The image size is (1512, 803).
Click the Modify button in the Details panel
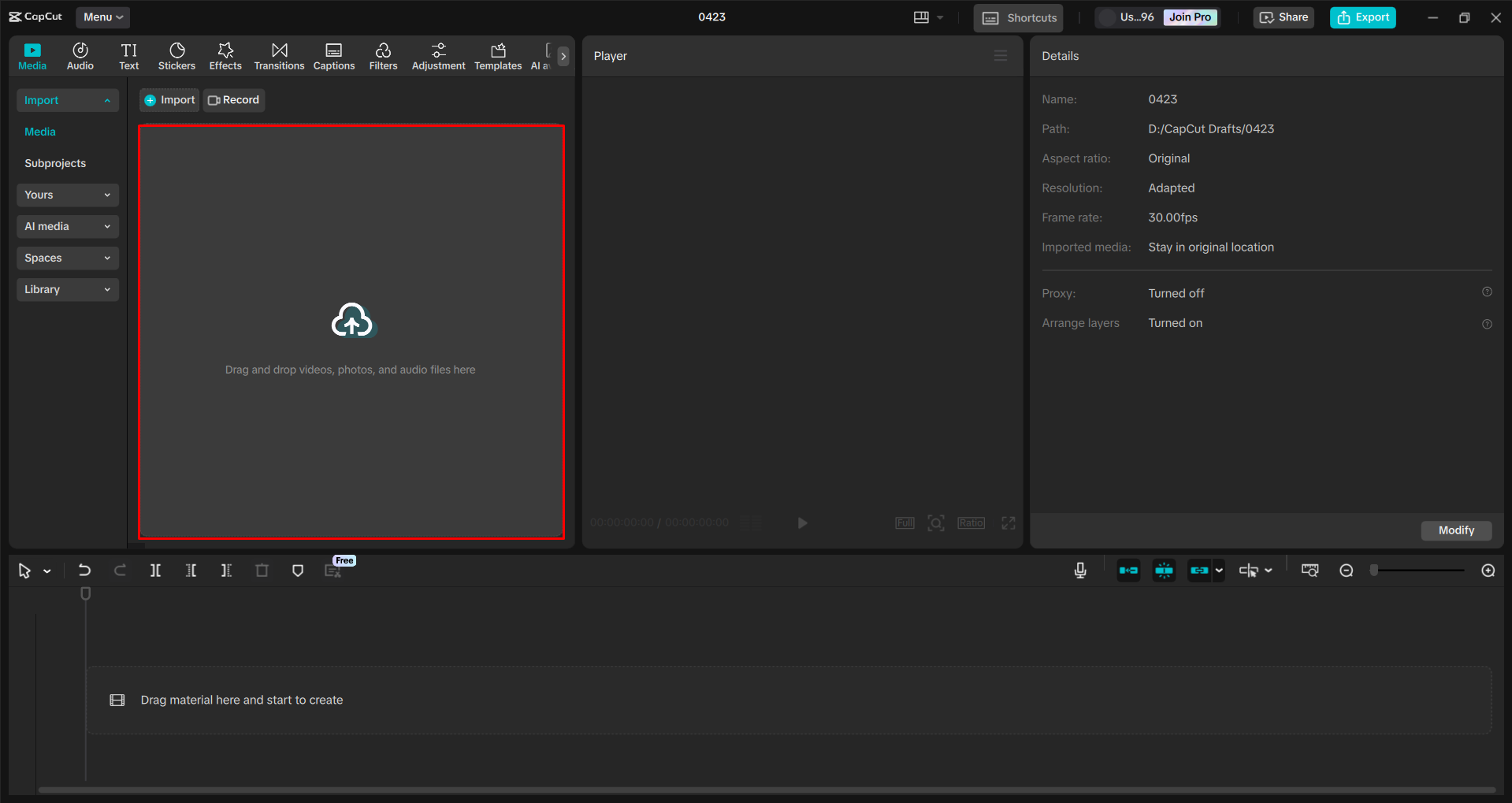click(1455, 530)
